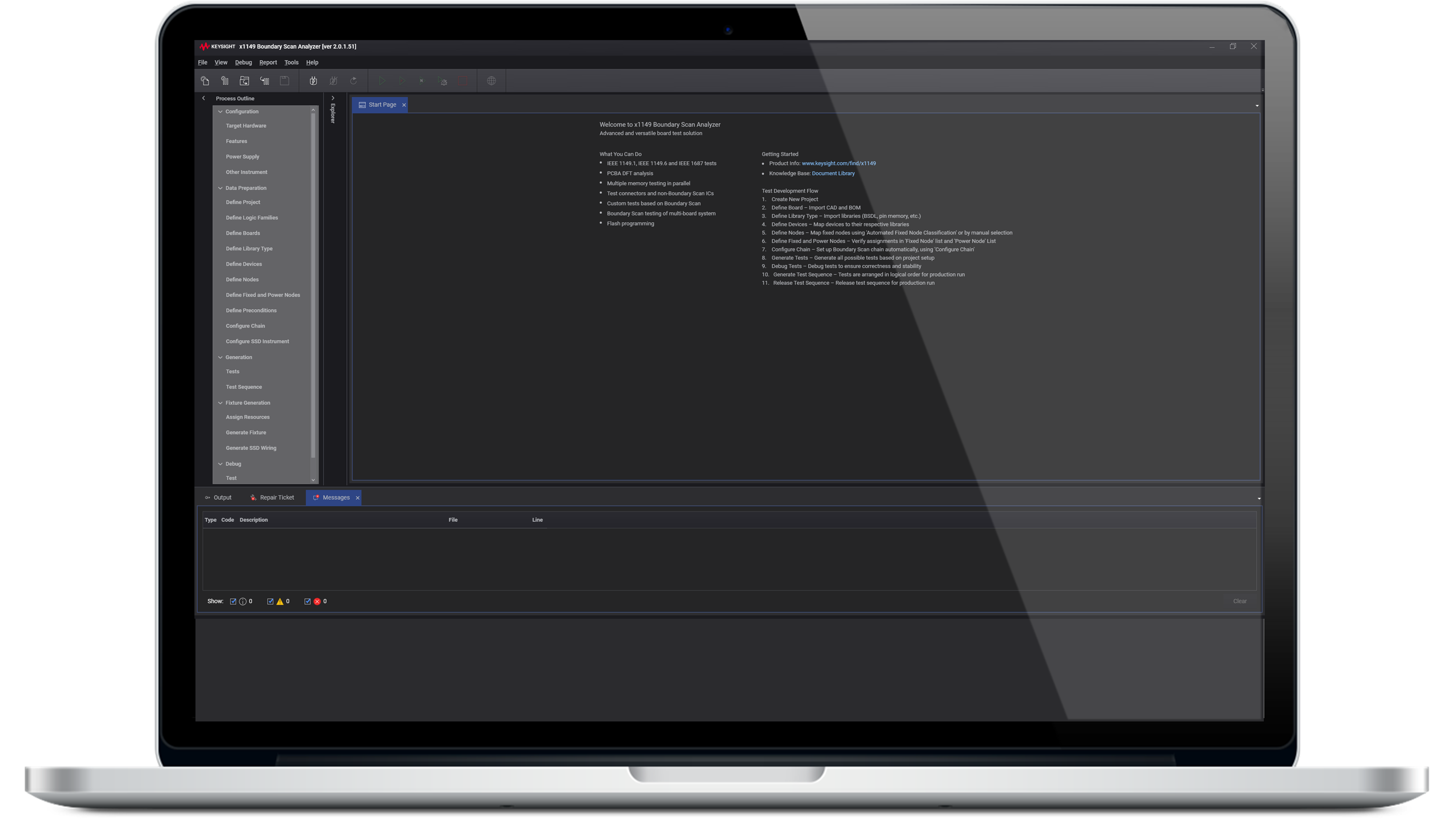Screen dimensions: 1456x819
Task: Select Define Boards in Process Outline
Action: (x=243, y=233)
